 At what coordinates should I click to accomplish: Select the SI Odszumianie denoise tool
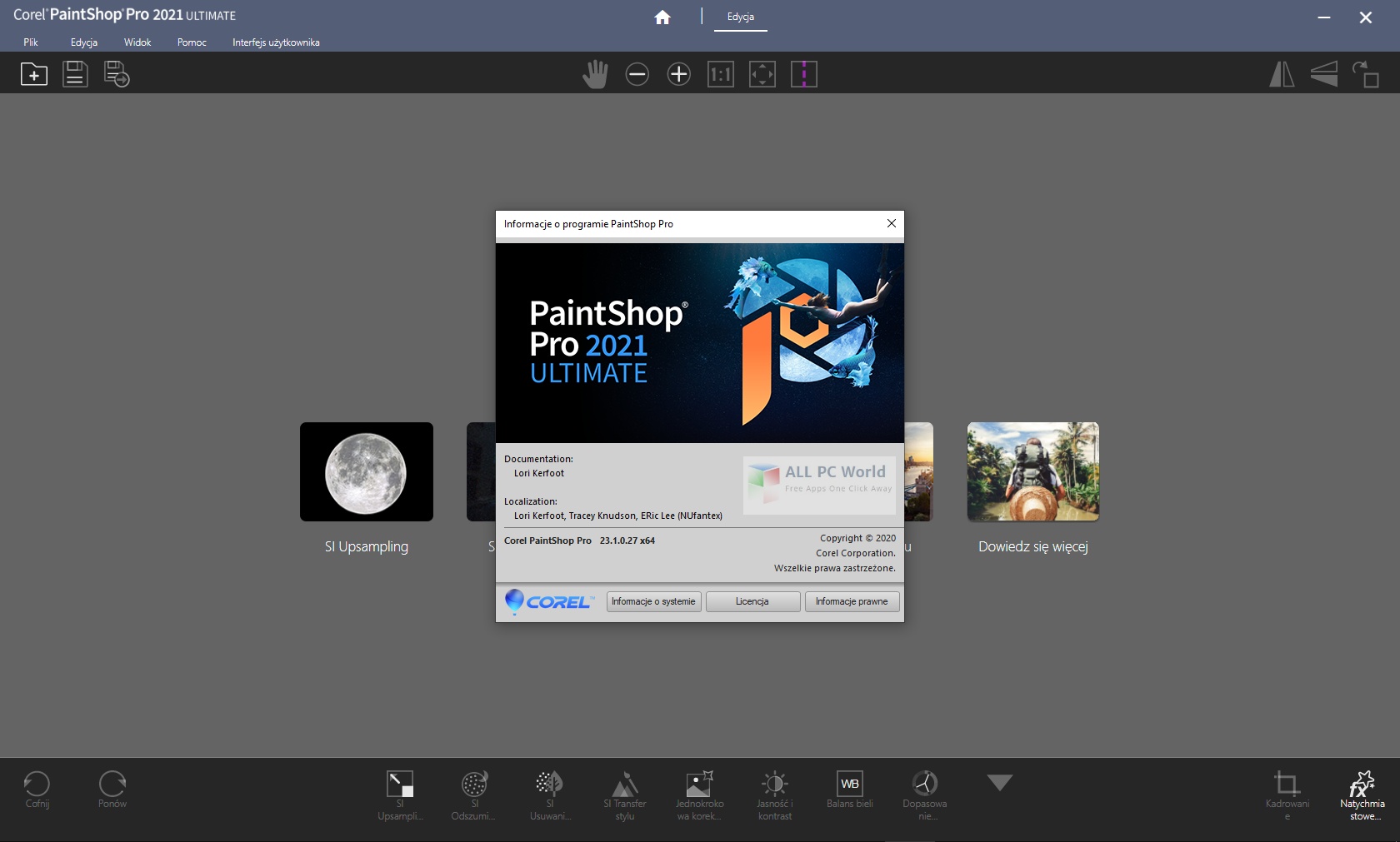[474, 795]
